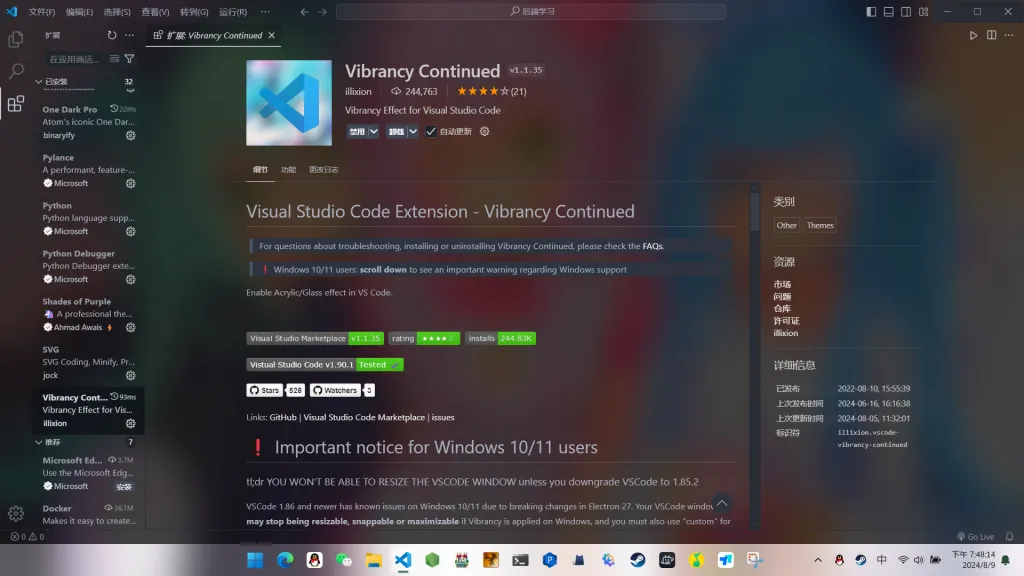Close the Vibrancy Continued editor tab
The height and width of the screenshot is (576, 1024).
[x=272, y=35]
